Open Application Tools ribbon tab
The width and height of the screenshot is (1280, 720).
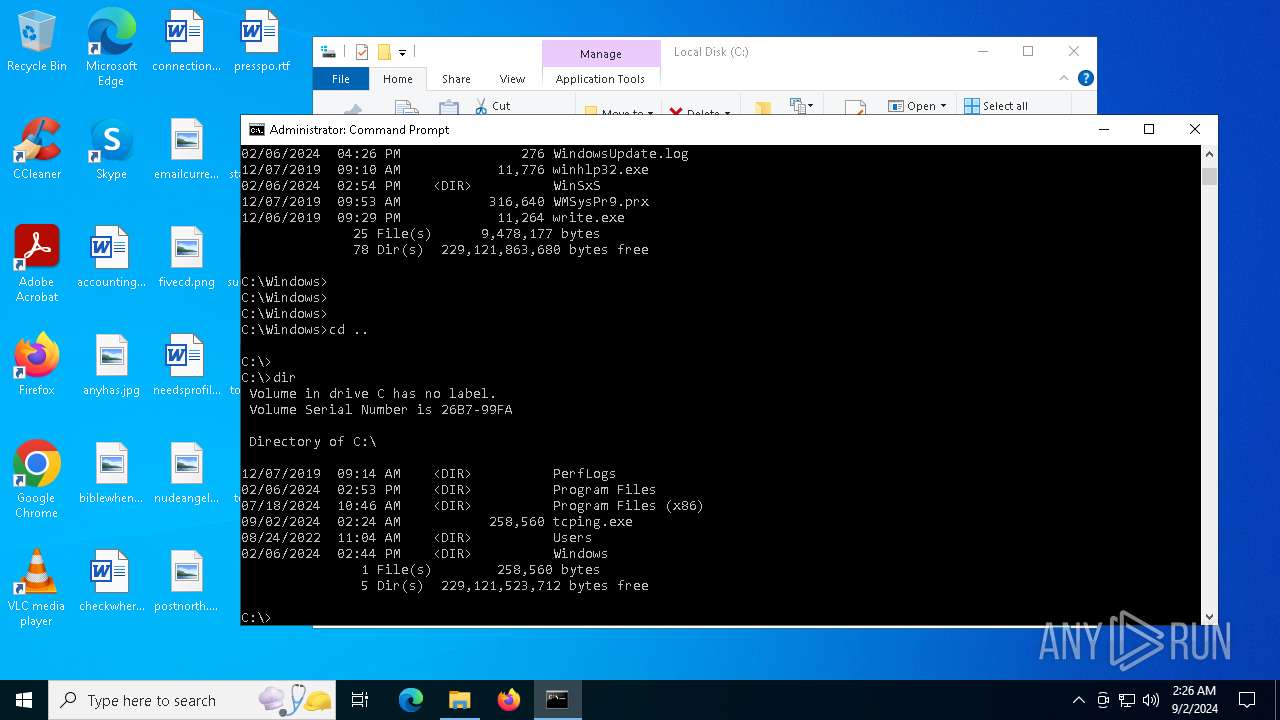coord(600,79)
